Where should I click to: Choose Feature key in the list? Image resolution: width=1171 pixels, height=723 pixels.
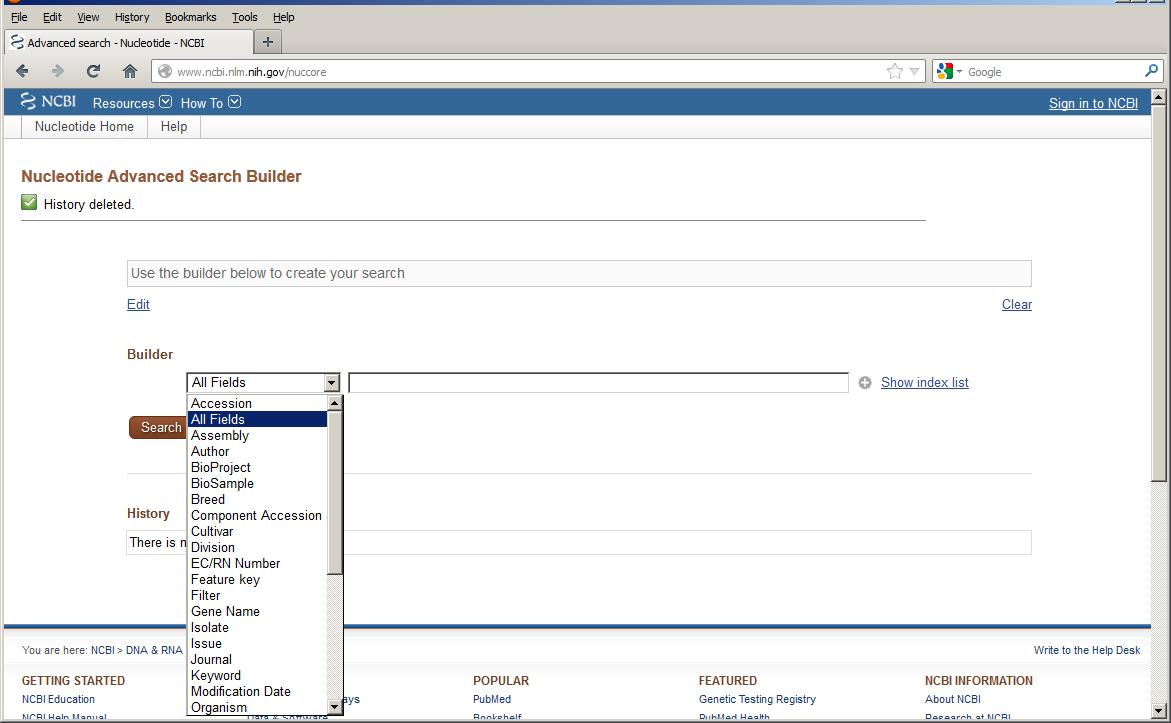(x=258, y=580)
